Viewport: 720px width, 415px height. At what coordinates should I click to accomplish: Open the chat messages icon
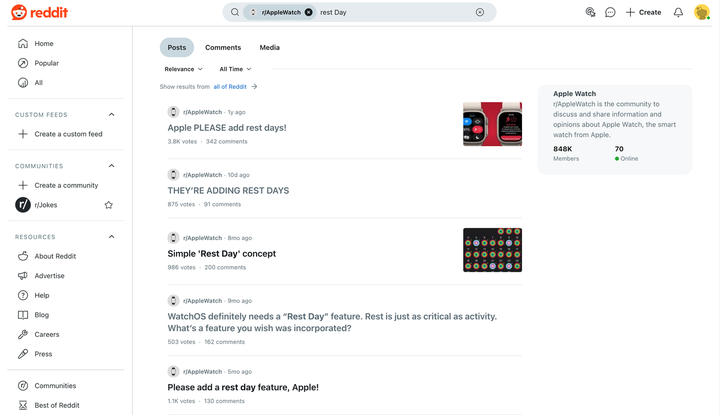point(610,12)
